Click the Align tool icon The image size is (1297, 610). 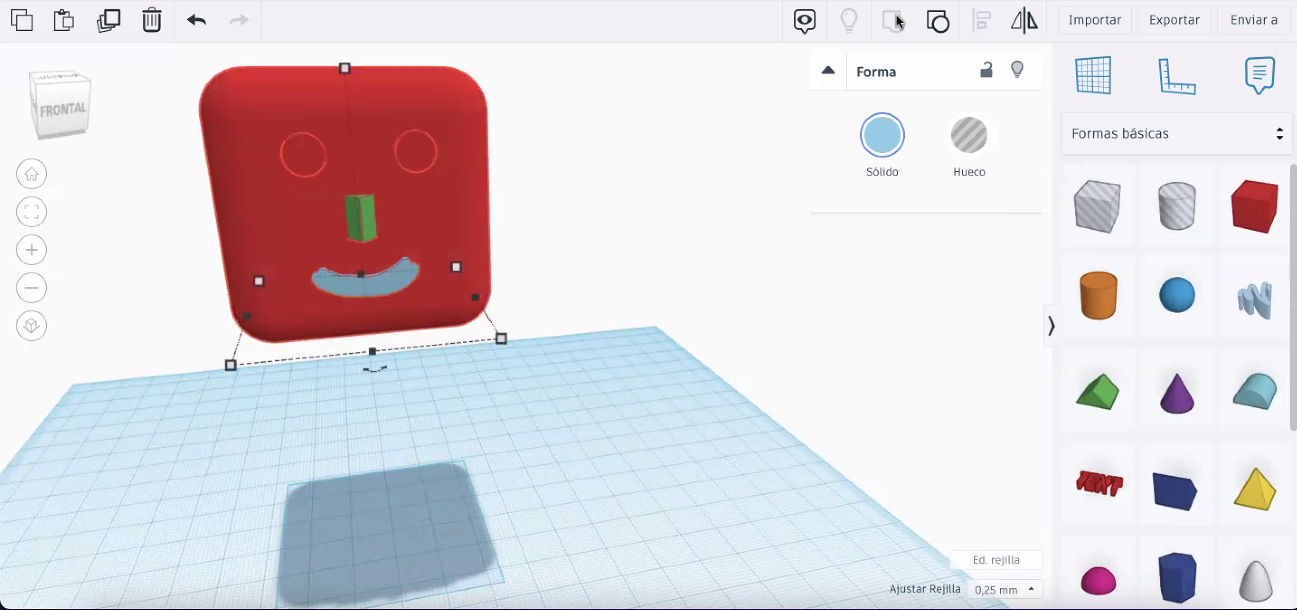tap(981, 21)
